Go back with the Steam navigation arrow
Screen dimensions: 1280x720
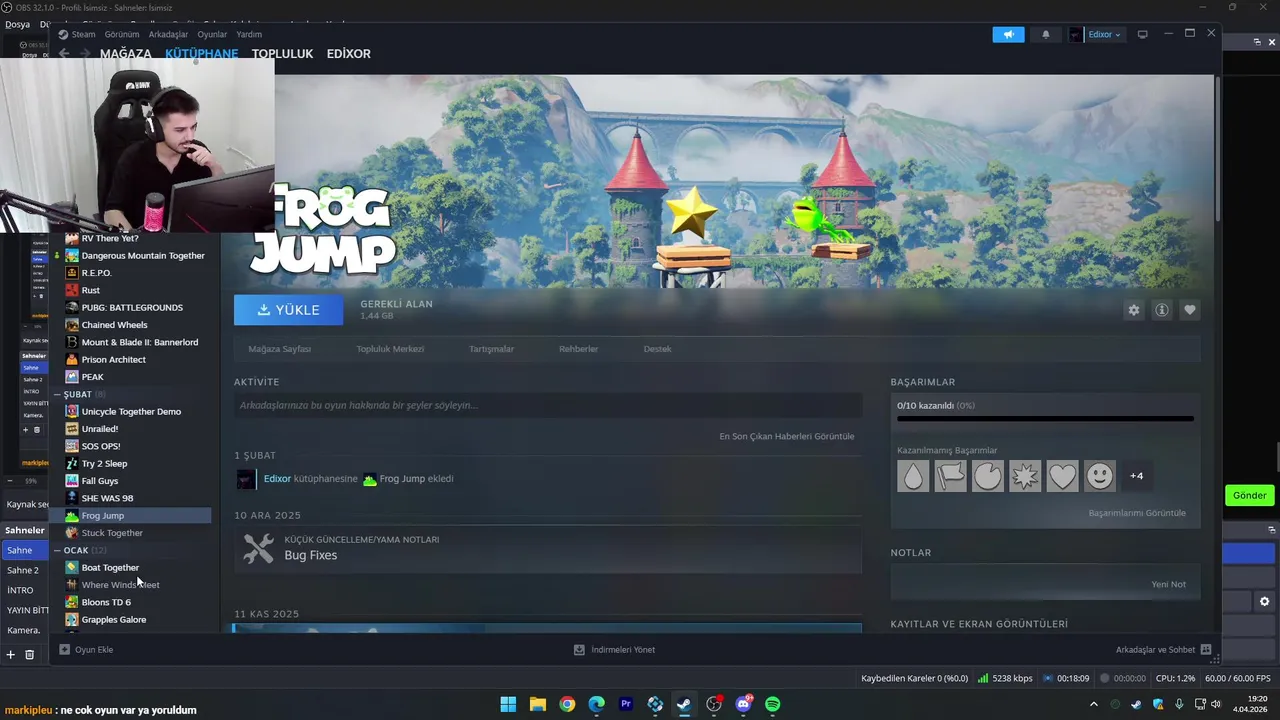64,54
